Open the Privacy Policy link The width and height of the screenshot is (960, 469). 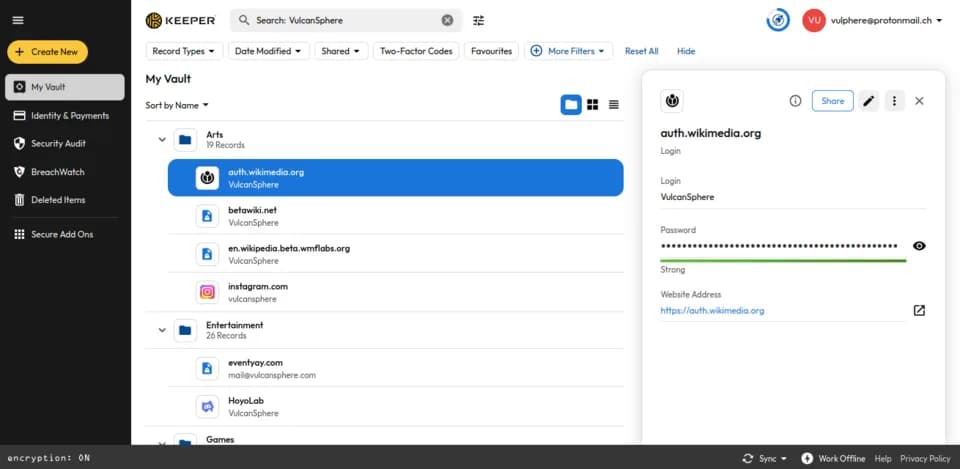tap(925, 459)
